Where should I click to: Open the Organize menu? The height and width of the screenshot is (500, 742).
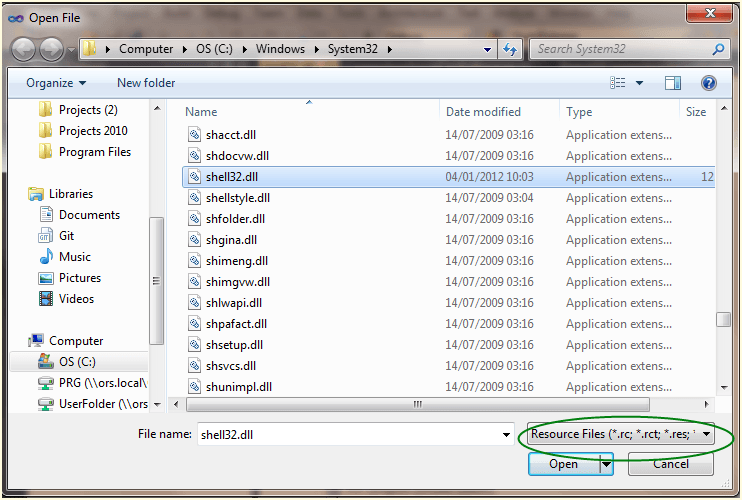[x=56, y=83]
